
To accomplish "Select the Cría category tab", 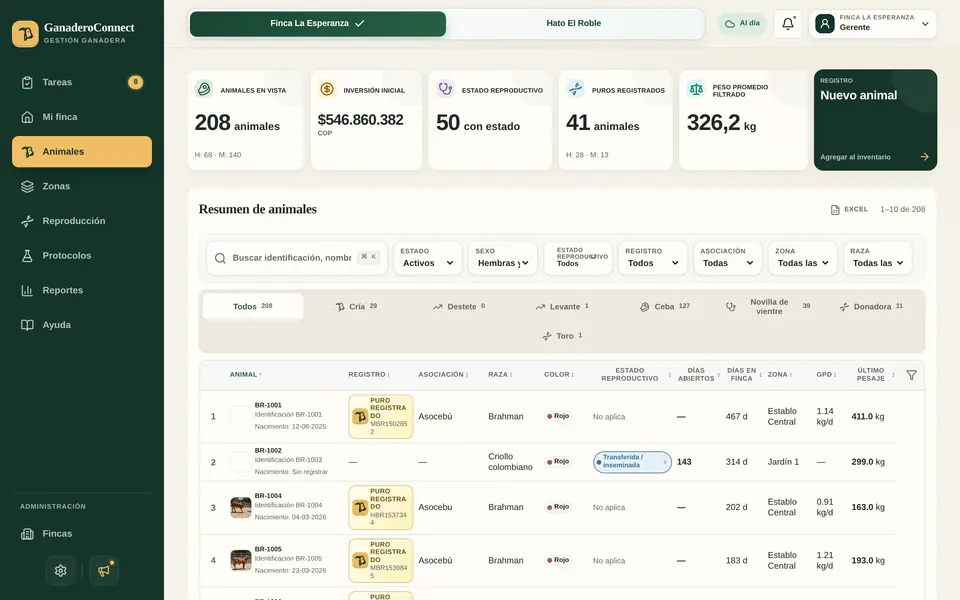I will pos(356,307).
